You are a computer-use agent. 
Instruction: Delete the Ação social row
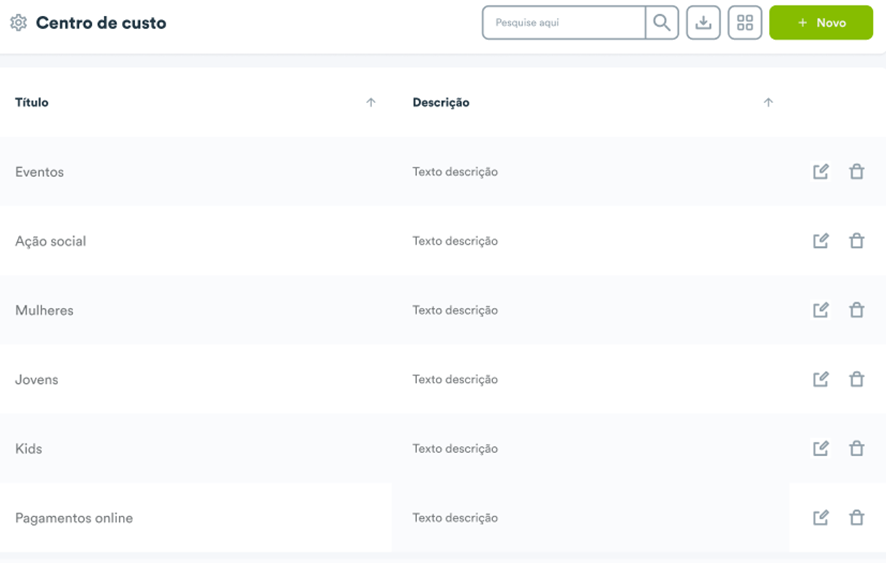[857, 241]
